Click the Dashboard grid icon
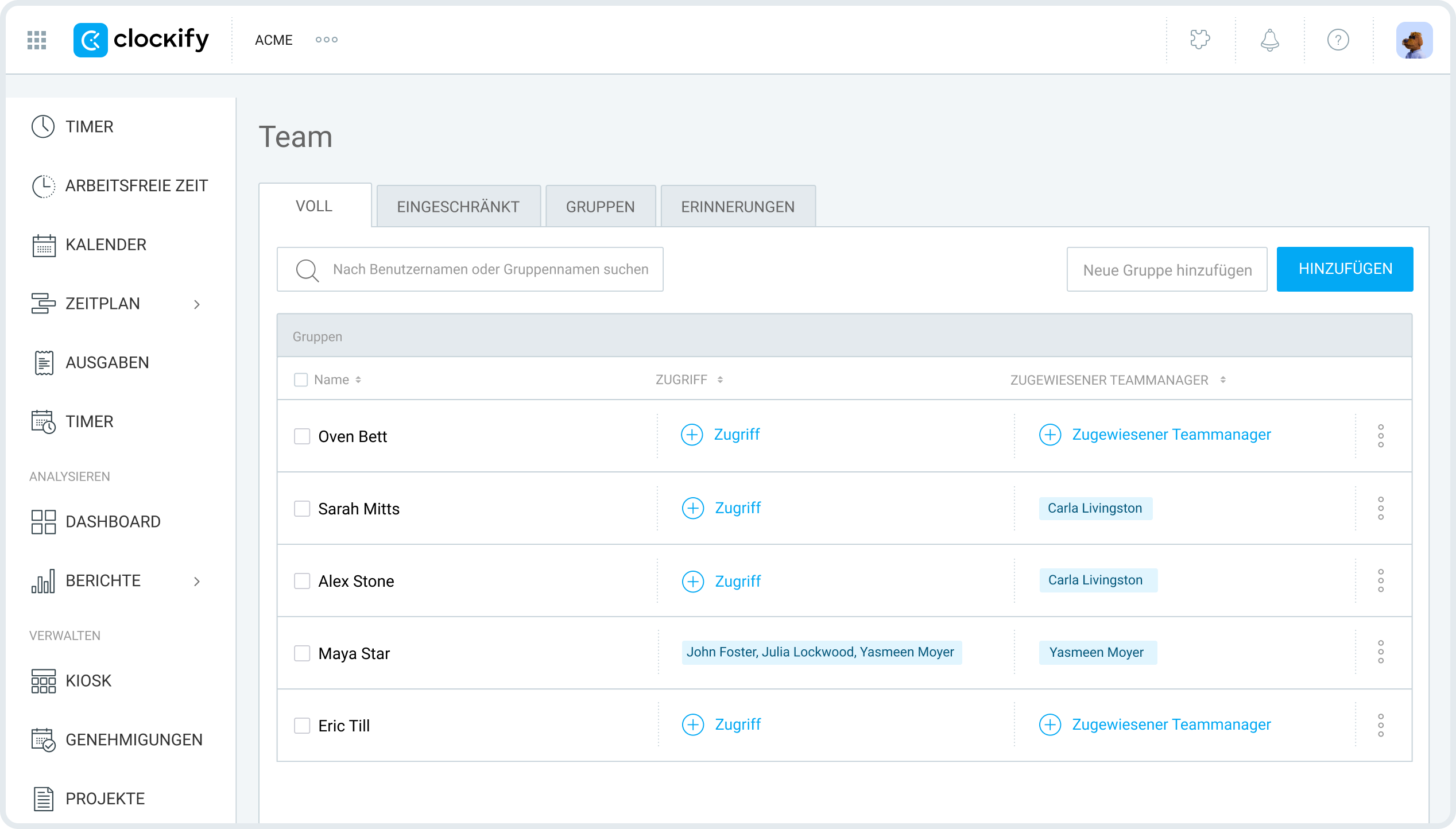This screenshot has width=1456, height=829. [x=44, y=521]
